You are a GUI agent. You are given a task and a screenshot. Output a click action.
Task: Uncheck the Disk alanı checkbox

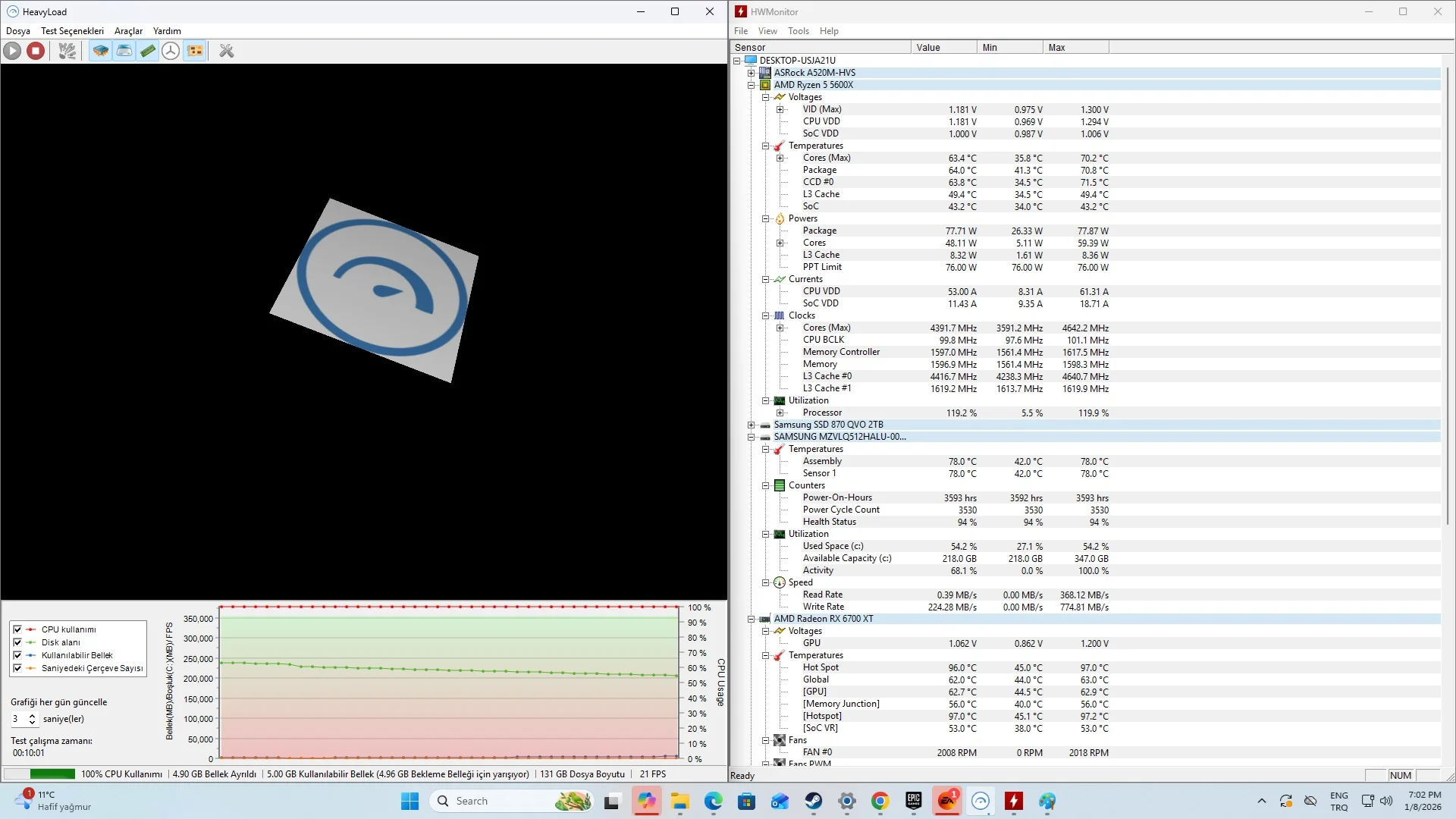(x=17, y=642)
